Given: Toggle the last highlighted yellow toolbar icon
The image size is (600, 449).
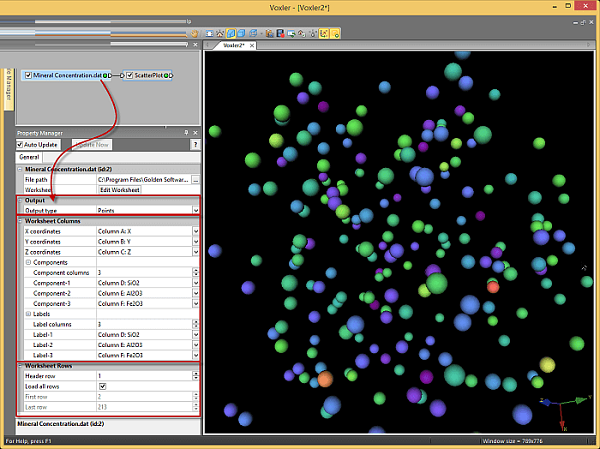Looking at the screenshot, I should pos(335,34).
